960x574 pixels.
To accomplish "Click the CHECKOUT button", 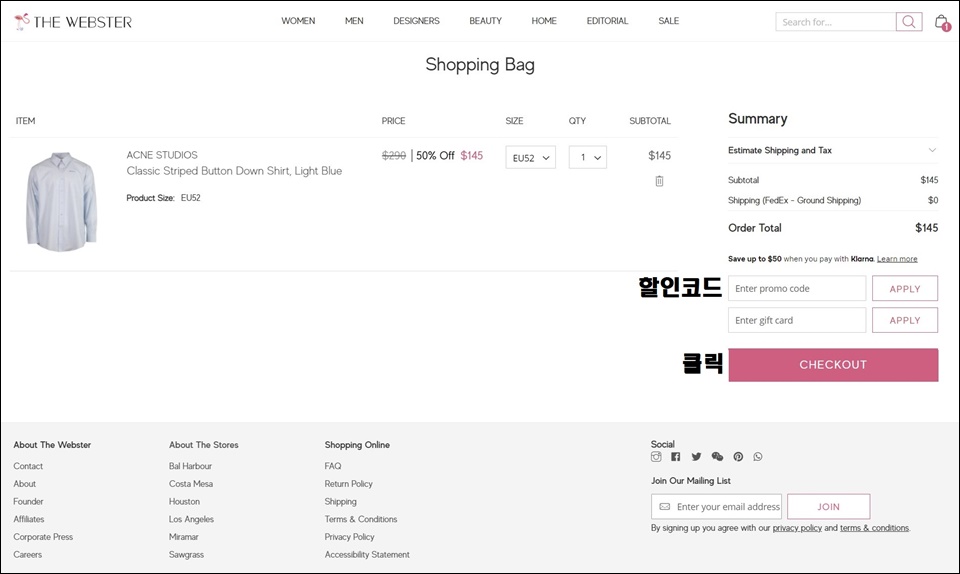I will [833, 365].
